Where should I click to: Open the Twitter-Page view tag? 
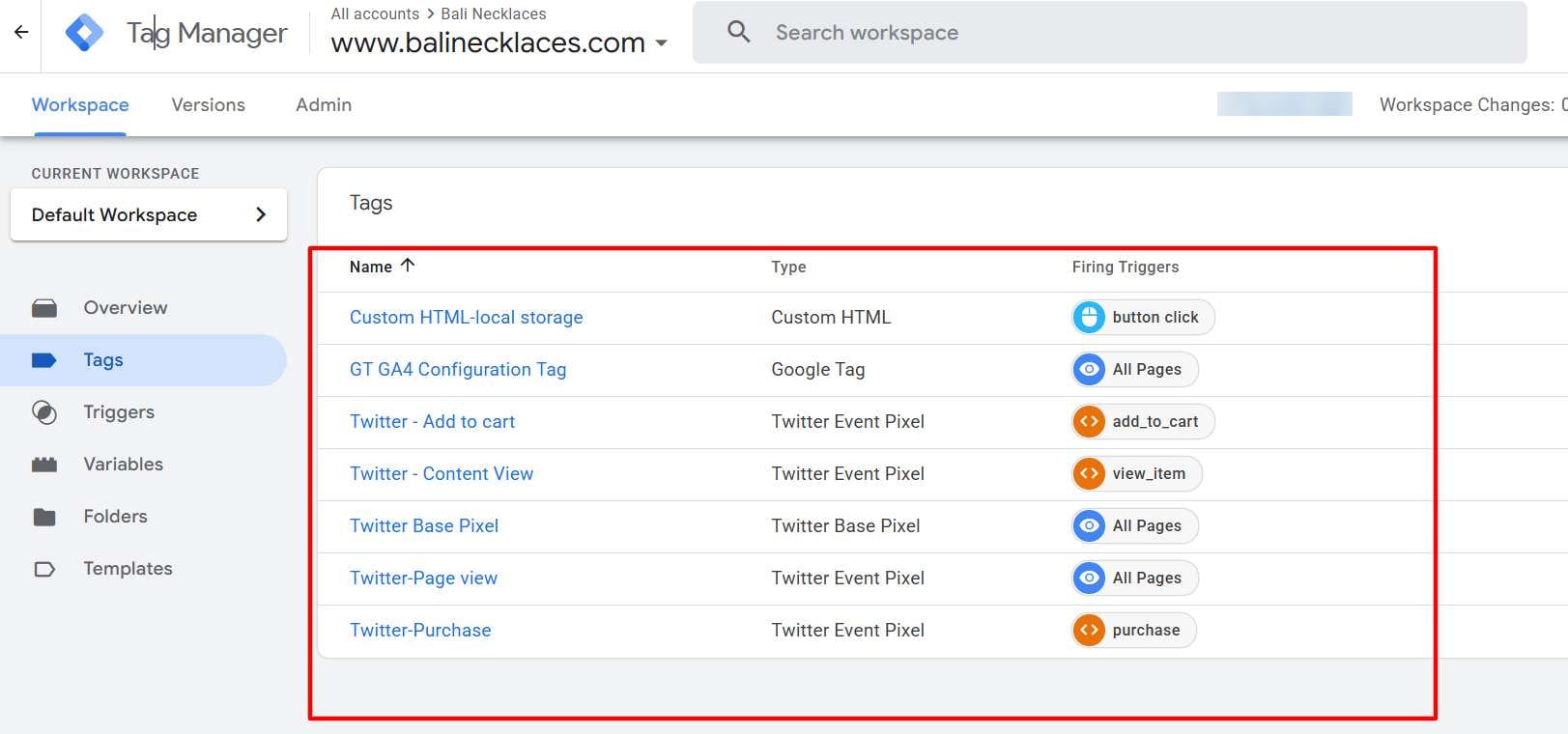423,578
